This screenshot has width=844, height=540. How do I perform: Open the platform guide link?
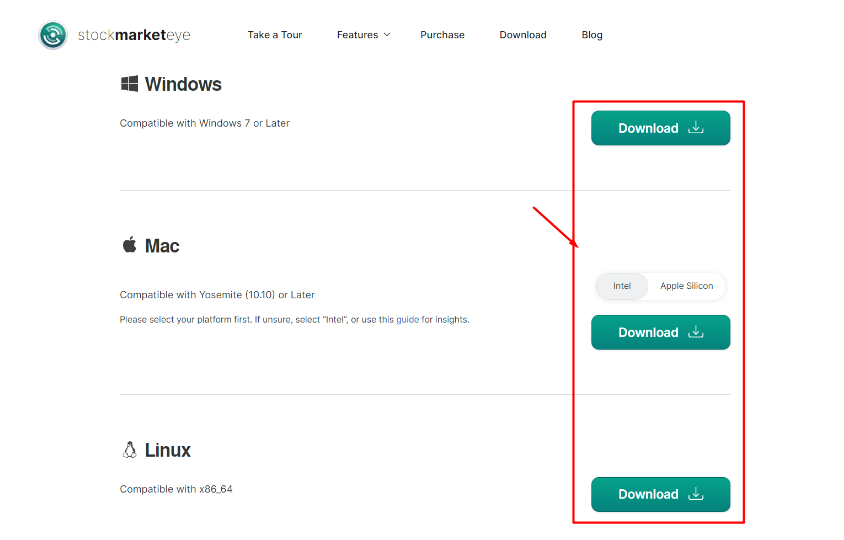click(x=407, y=320)
